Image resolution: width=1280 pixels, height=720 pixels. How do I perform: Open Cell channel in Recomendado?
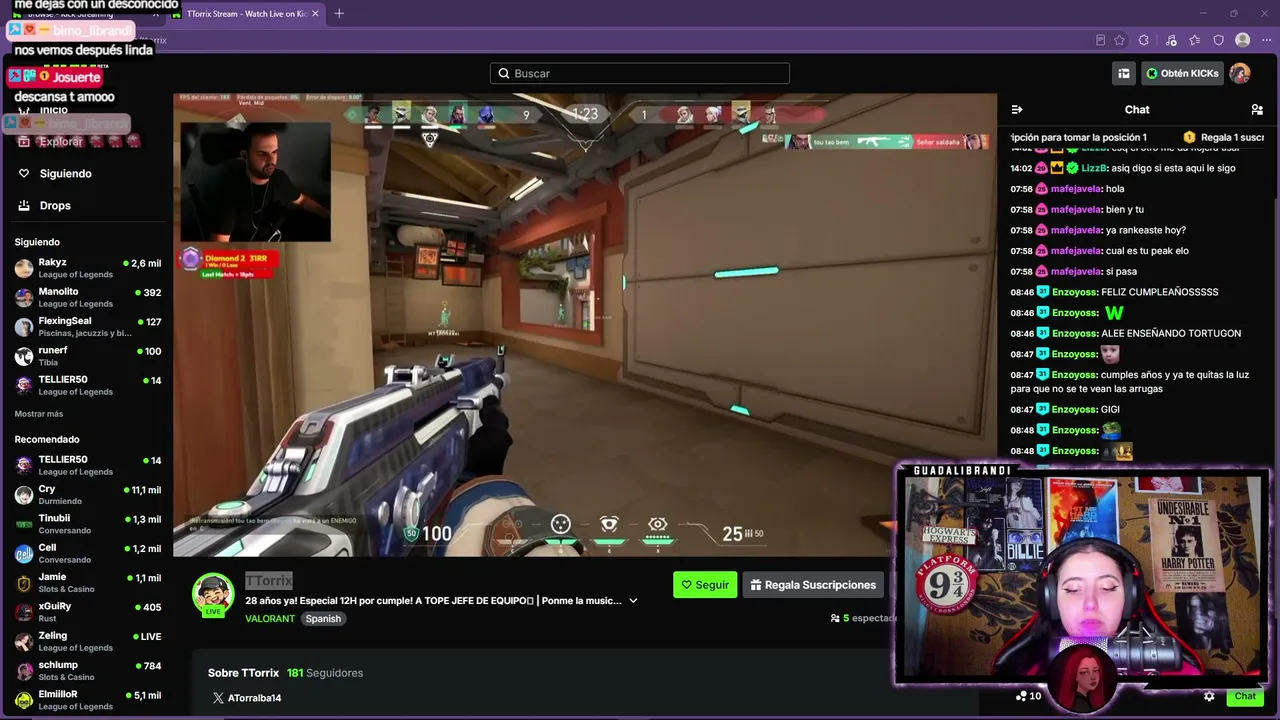tap(88, 553)
